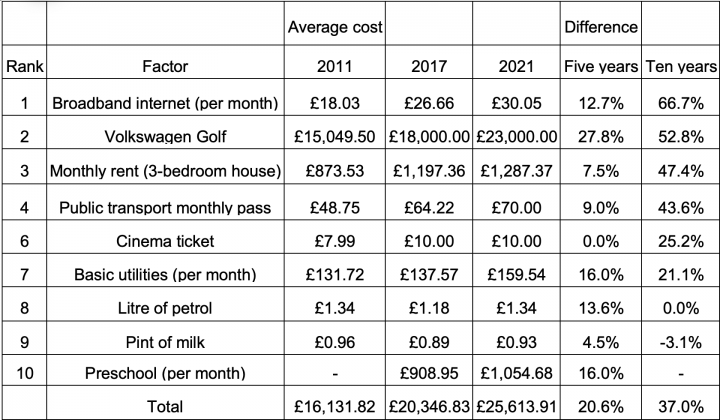Viewport: 720px width, 420px height.
Task: Select the Basic utilities (per month) cell
Action: (165, 271)
